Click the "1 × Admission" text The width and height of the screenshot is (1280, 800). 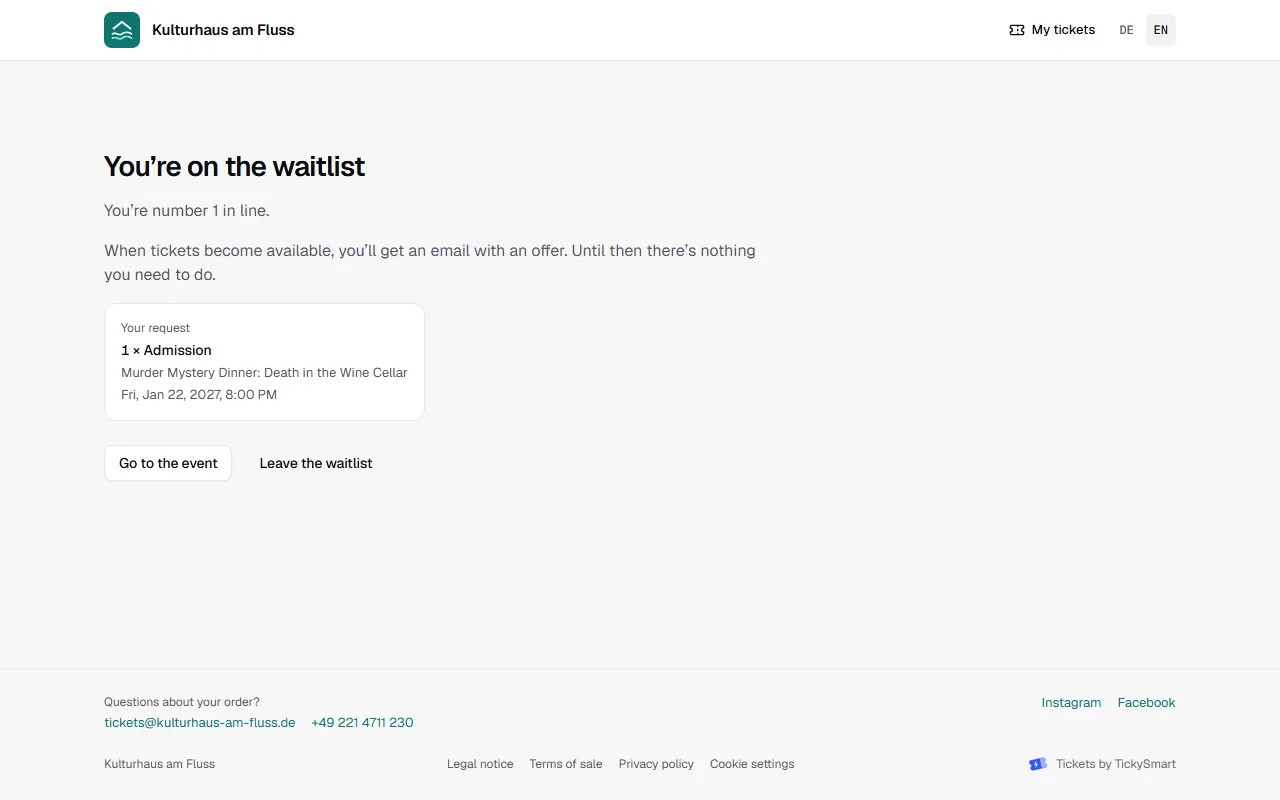tap(166, 350)
